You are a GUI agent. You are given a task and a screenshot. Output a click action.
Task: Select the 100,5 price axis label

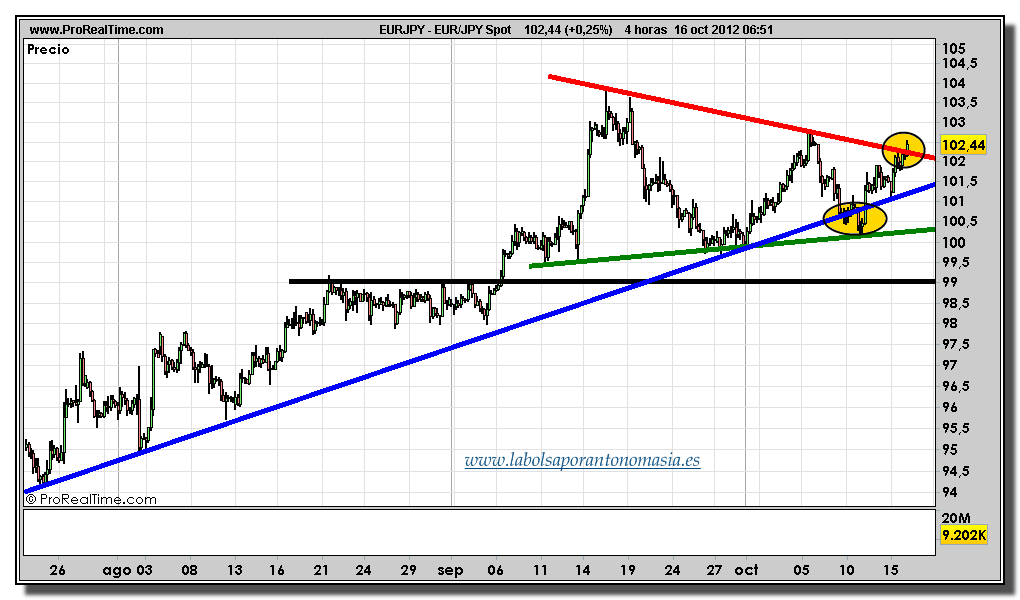[959, 222]
